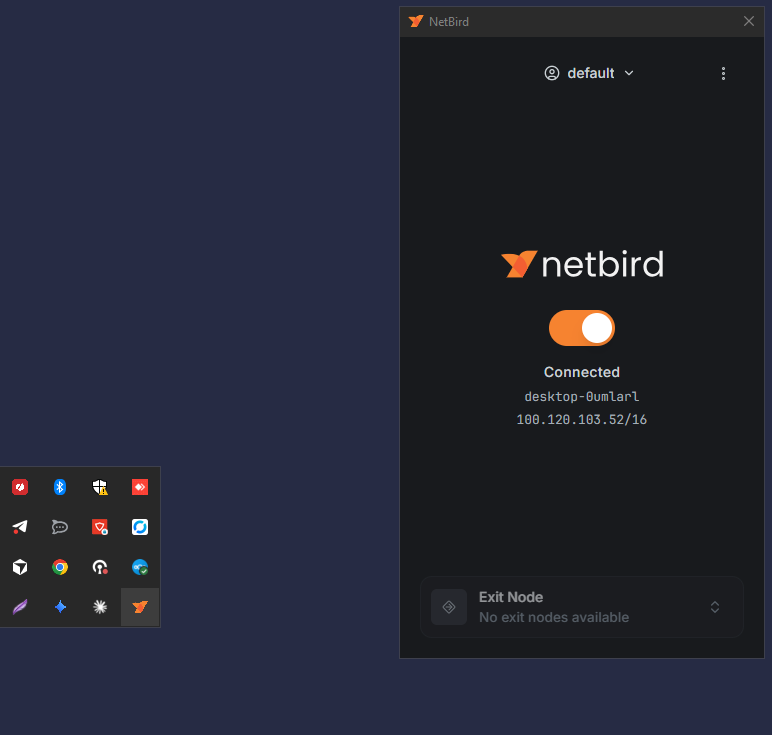Click NetBird orange bird tray icon
Viewport: 772px width, 735px height.
click(140, 607)
